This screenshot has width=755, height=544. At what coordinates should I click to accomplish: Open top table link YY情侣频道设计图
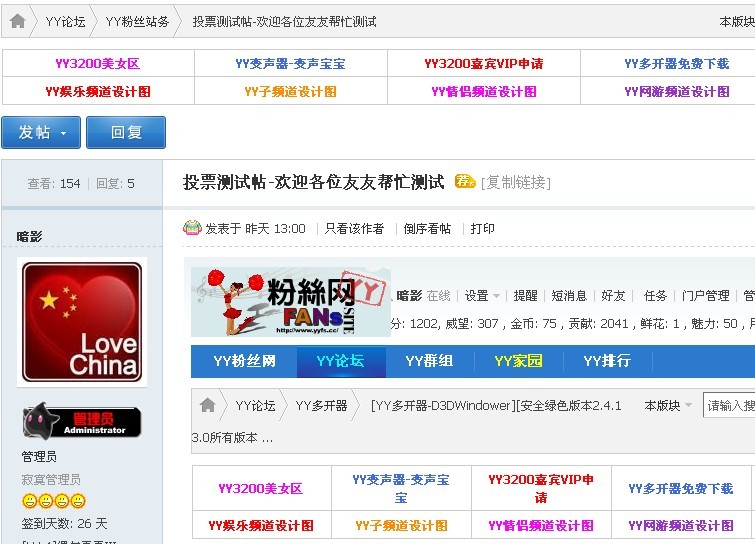(x=484, y=91)
